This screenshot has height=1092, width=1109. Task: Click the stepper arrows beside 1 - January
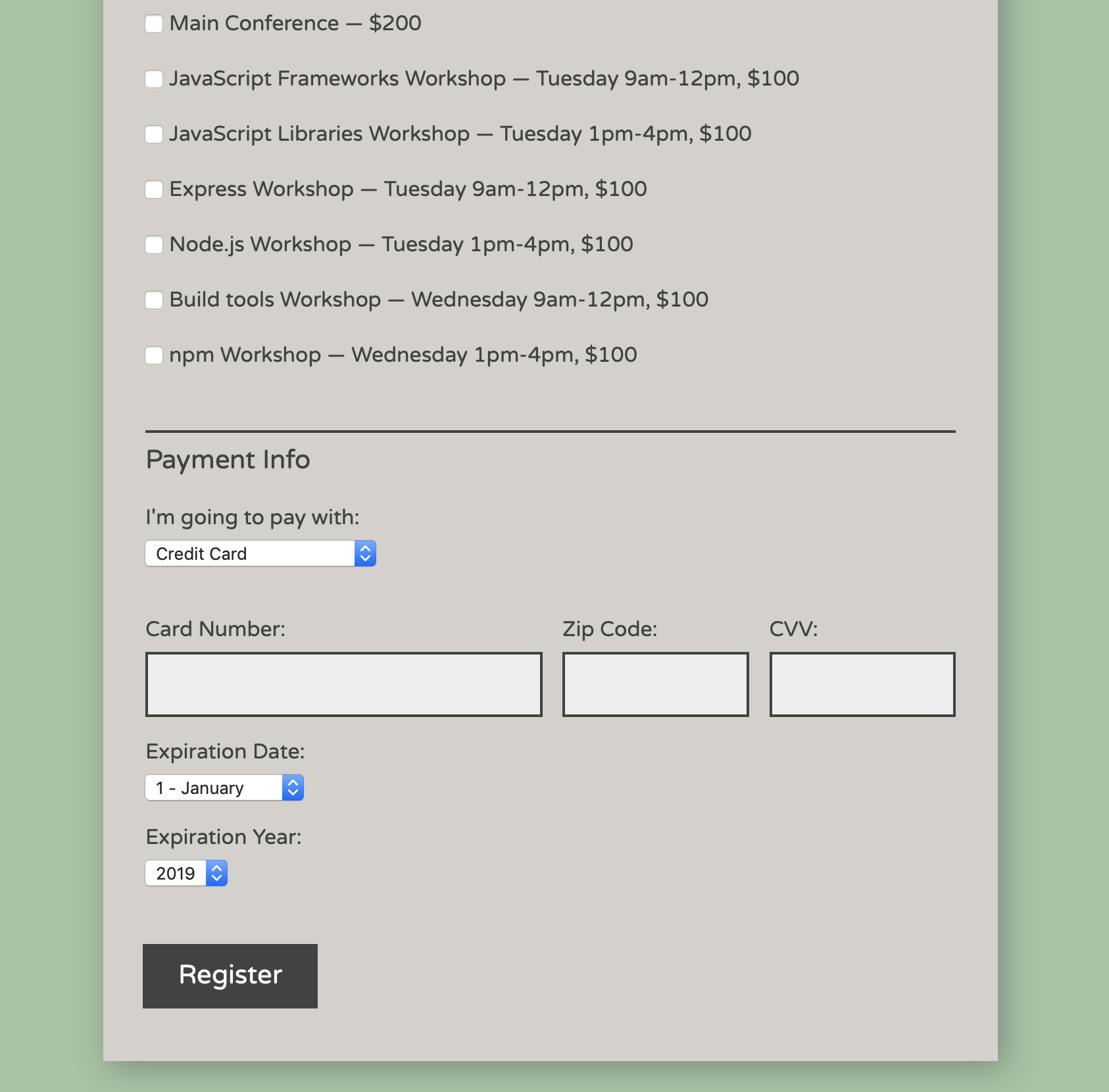293,787
